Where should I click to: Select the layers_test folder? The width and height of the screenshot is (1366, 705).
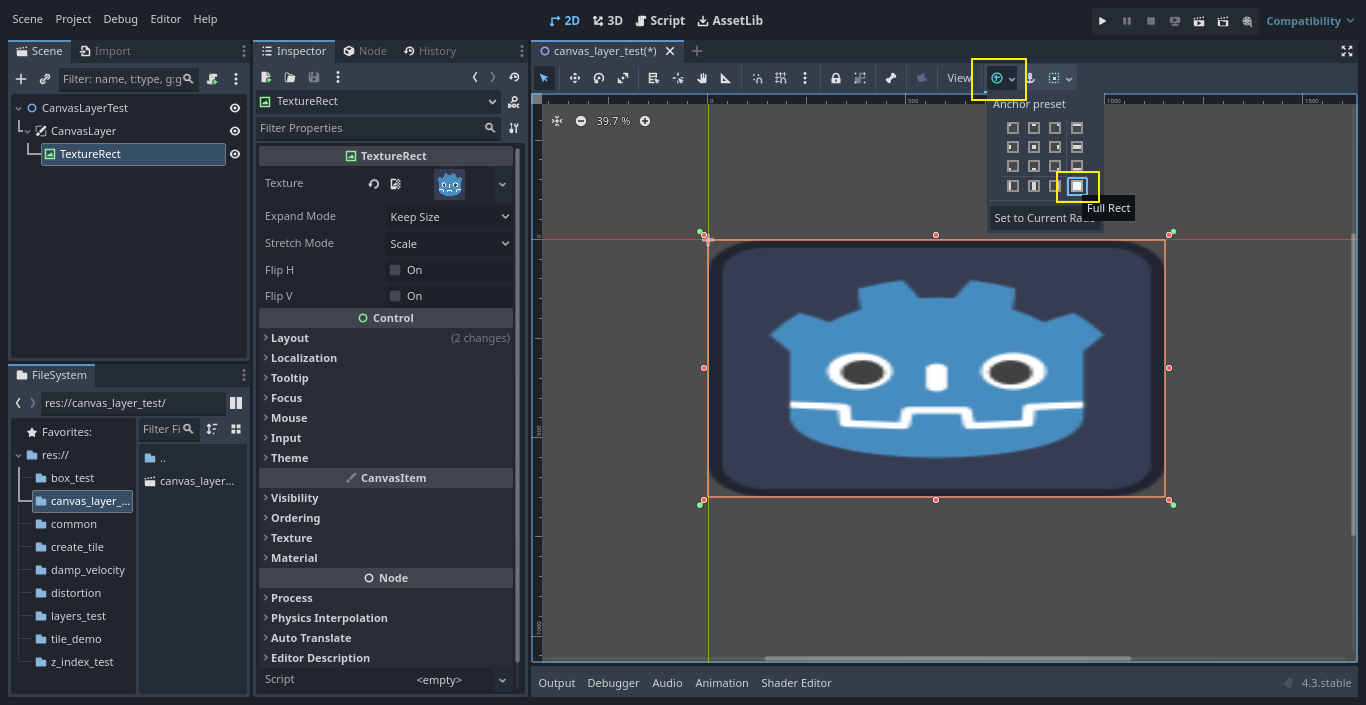(x=78, y=616)
